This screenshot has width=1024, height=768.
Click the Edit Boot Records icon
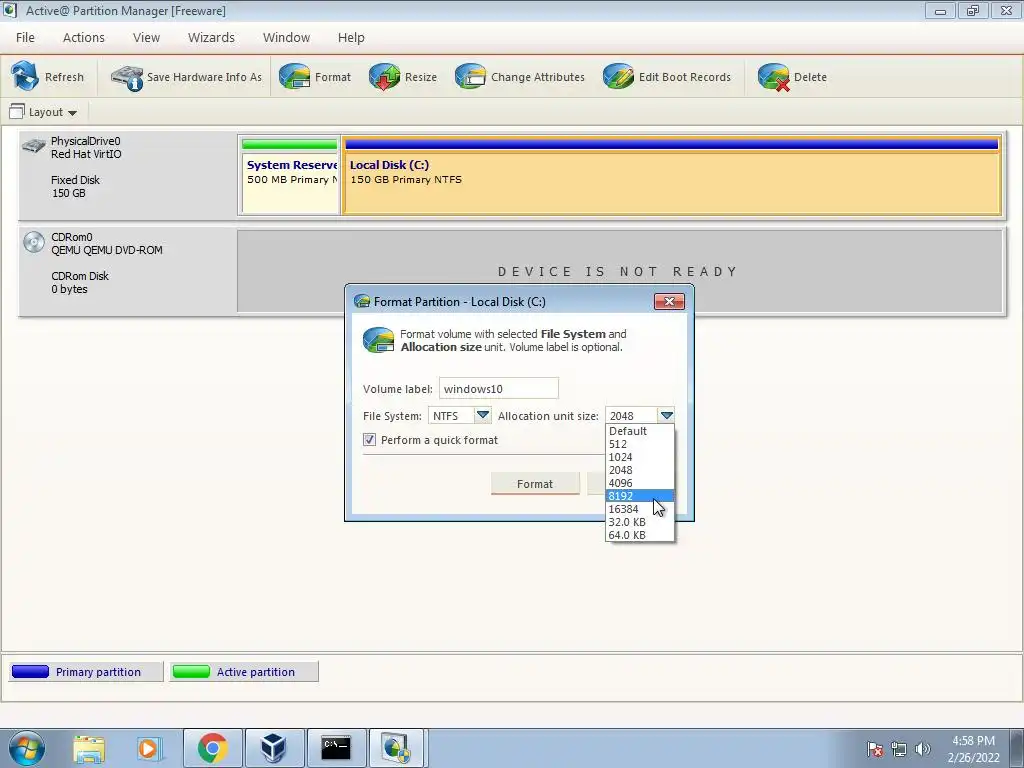(x=618, y=76)
